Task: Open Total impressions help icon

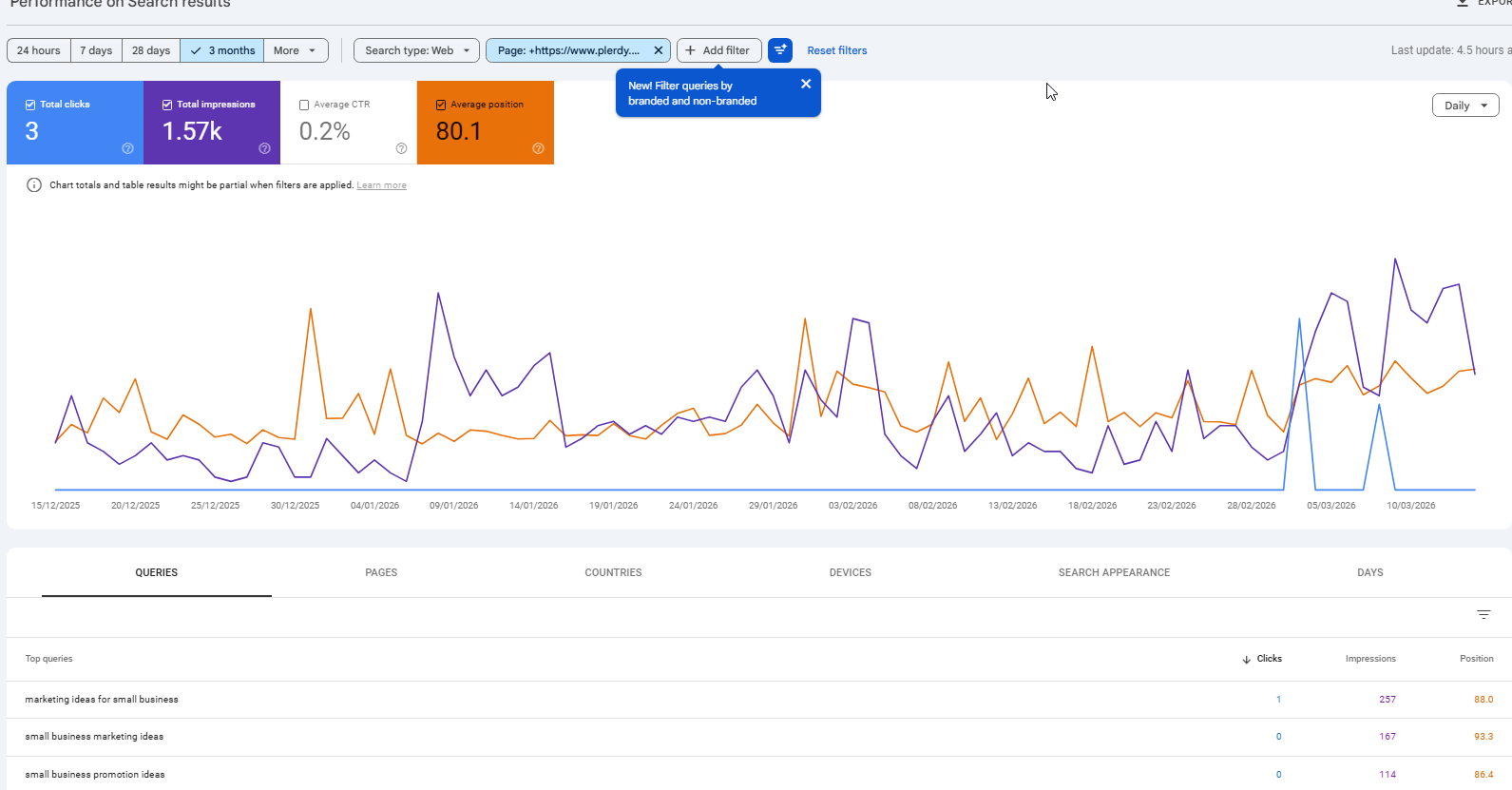Action: [x=264, y=148]
